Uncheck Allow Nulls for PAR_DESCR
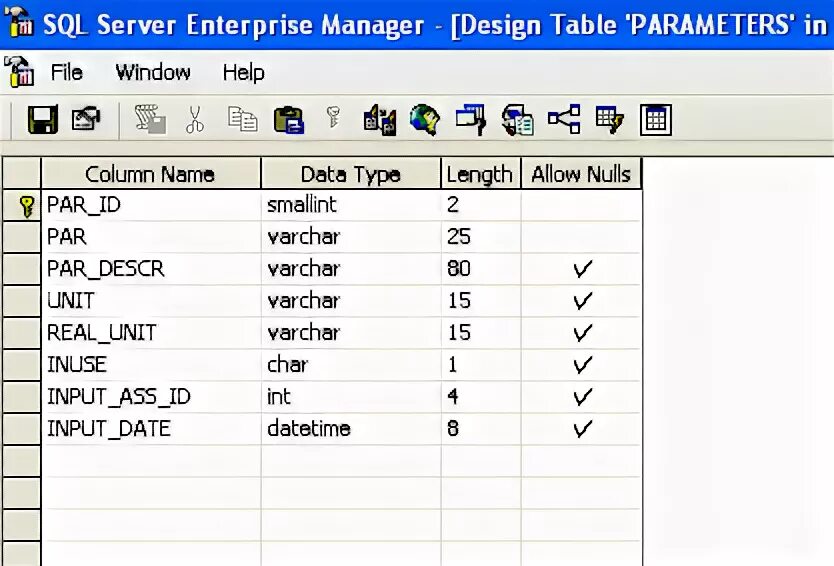 [581, 269]
